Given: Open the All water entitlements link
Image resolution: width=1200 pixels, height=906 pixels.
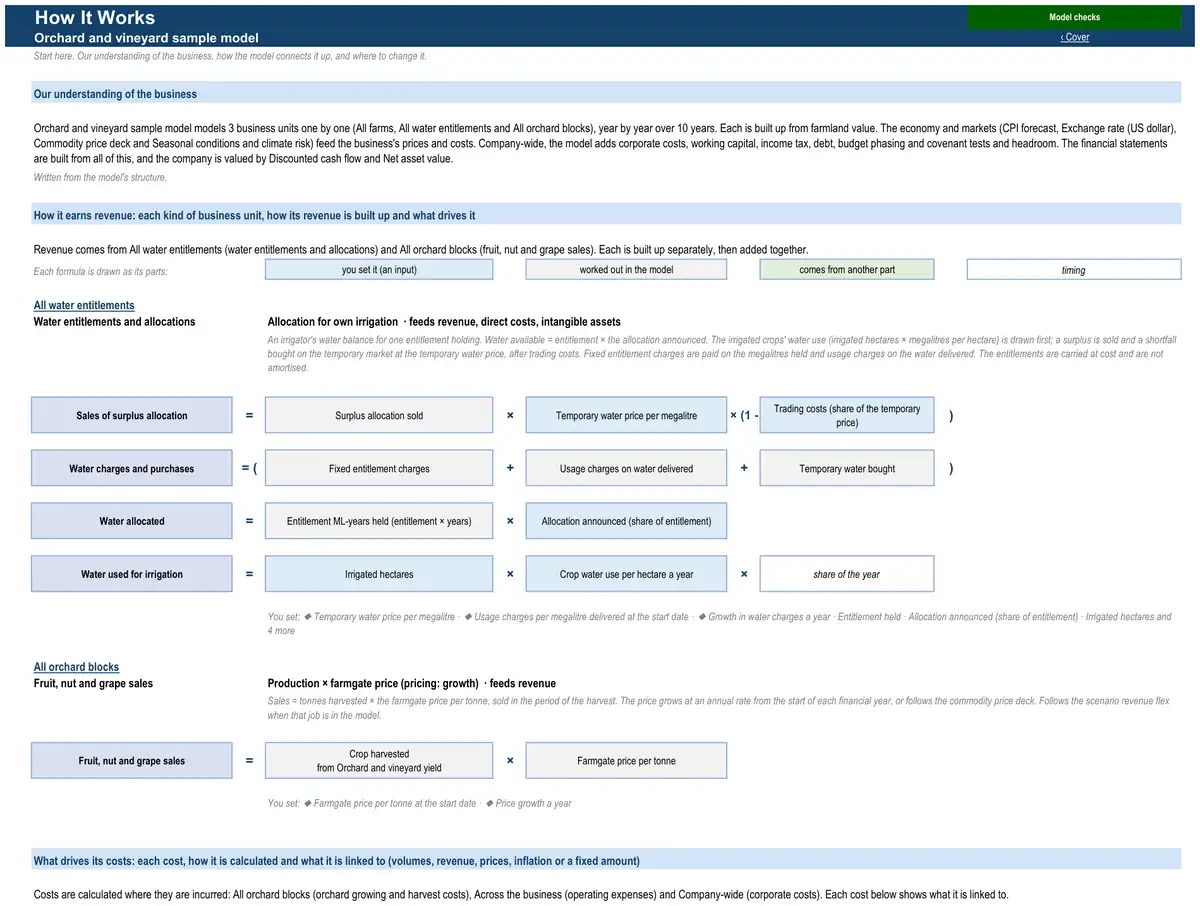Looking at the screenshot, I should pyautogui.click(x=84, y=305).
